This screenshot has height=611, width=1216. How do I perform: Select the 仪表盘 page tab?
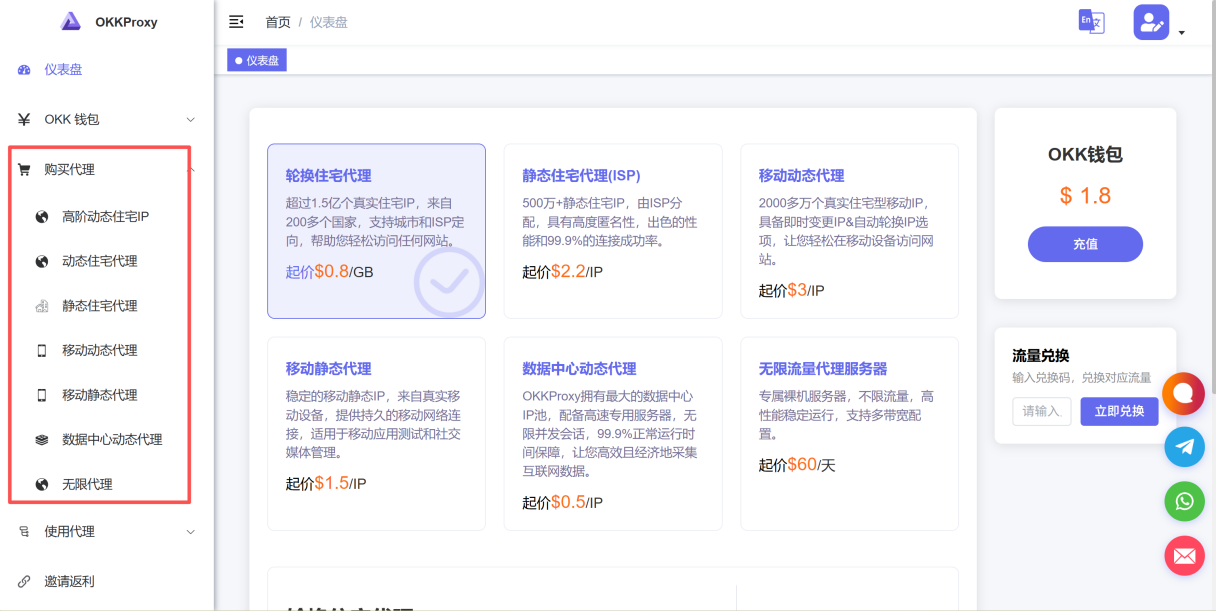click(x=257, y=60)
